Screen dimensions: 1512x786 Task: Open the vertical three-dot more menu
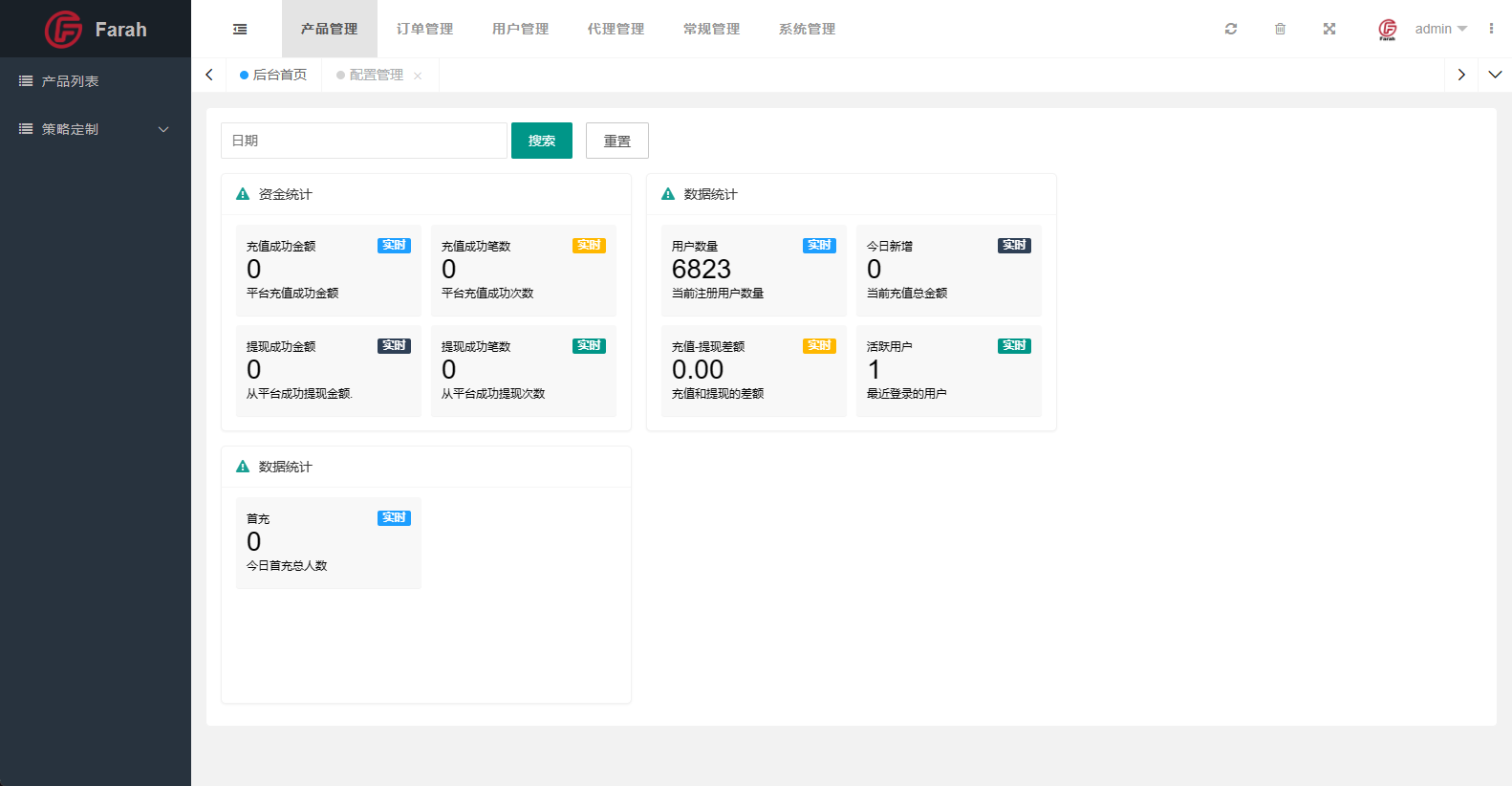coord(1491,29)
